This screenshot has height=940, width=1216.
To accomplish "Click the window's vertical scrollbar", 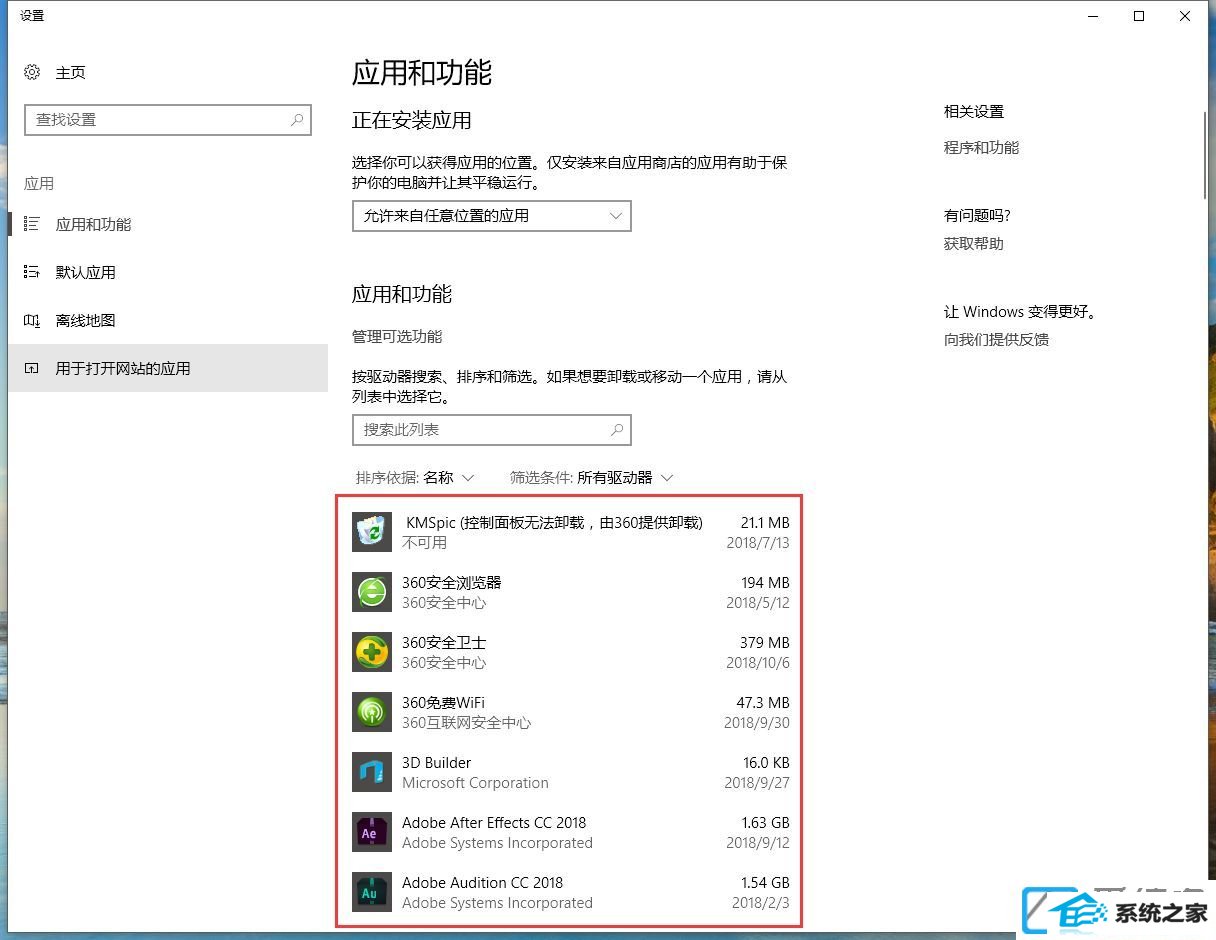I will point(1206,156).
